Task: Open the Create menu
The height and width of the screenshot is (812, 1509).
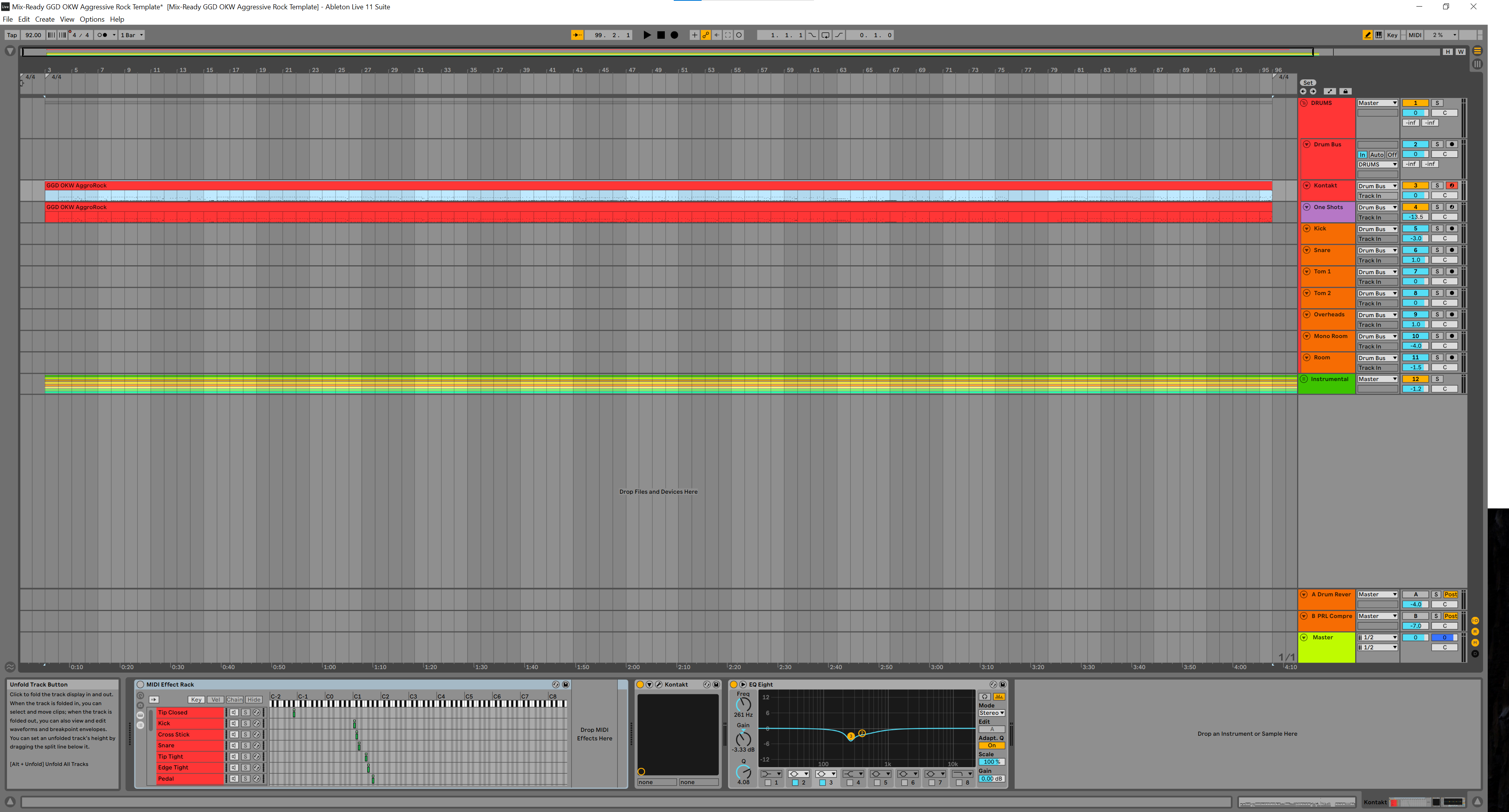Action: 45,19
